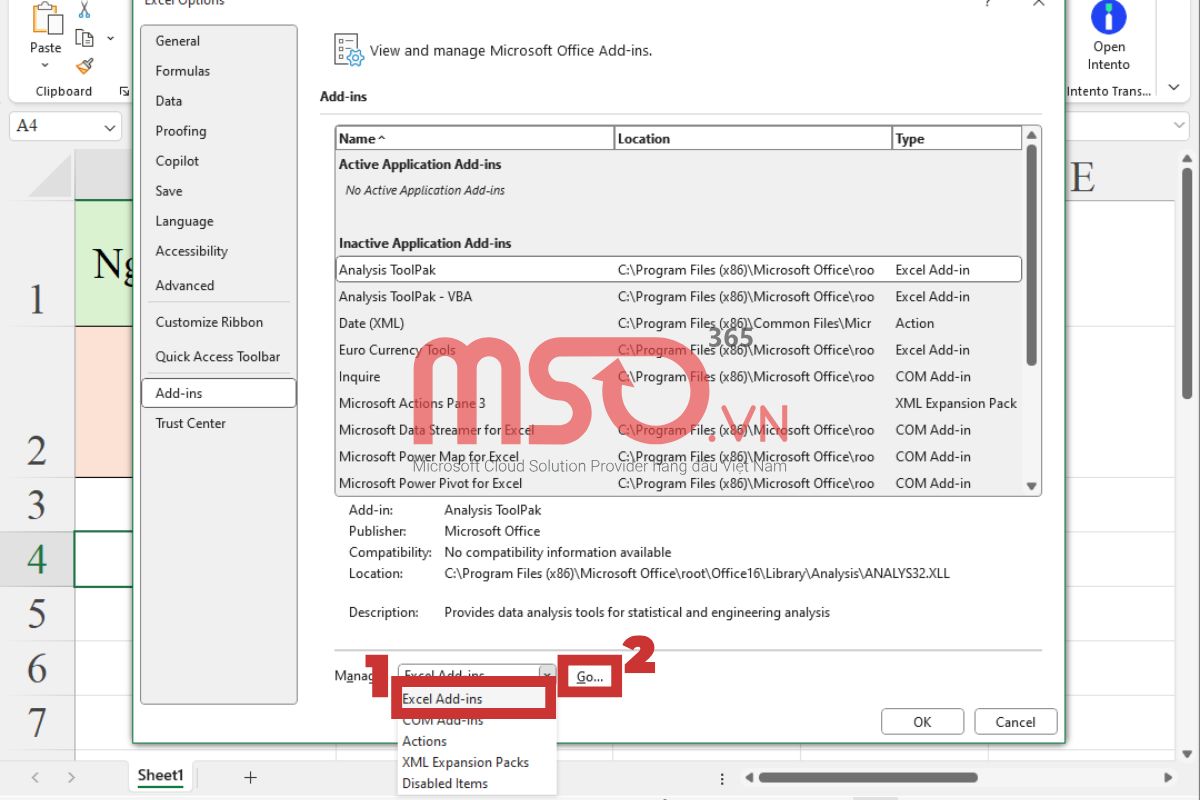Open the Proofing options category

pos(219,131)
